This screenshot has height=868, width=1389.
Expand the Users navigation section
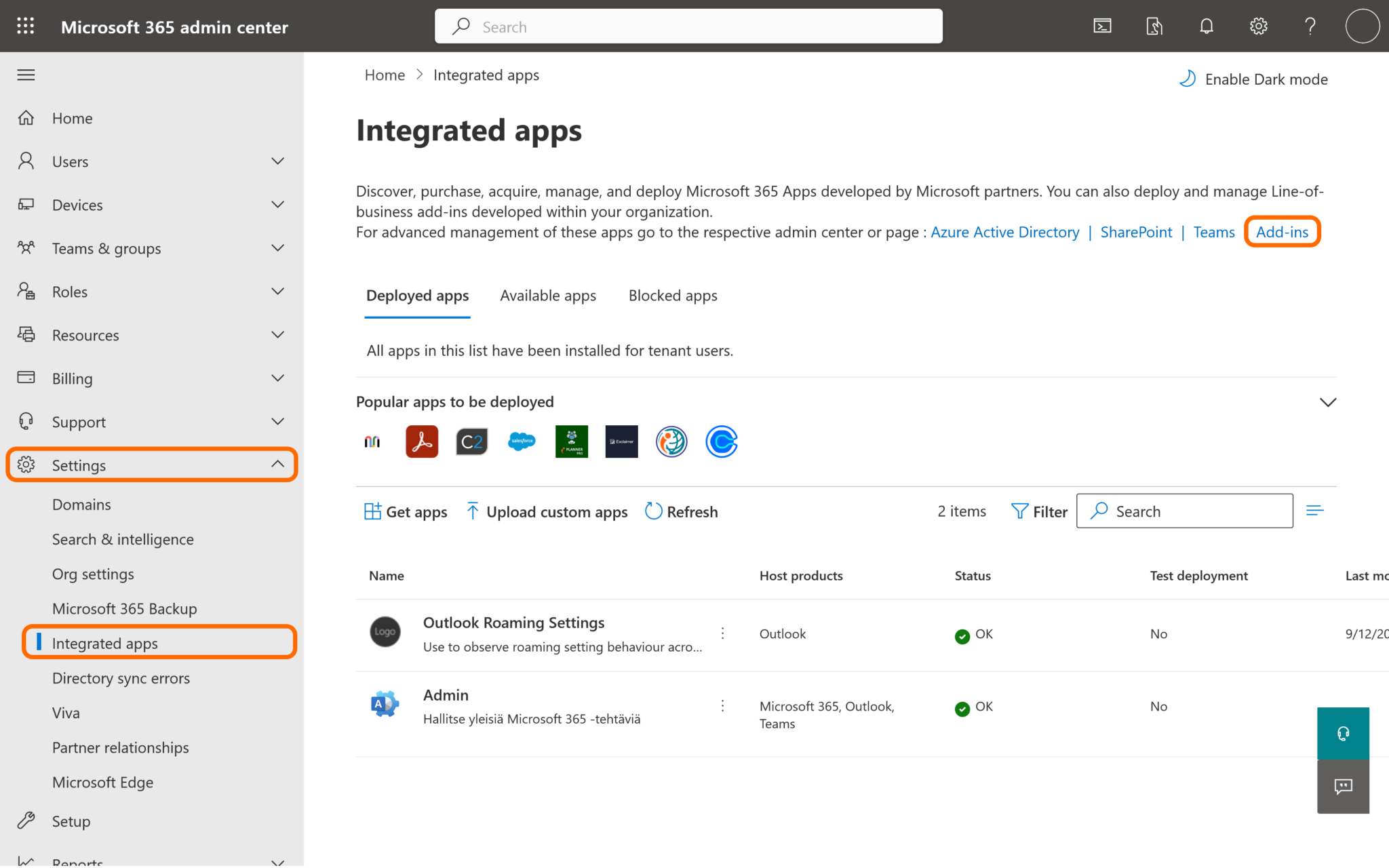click(x=277, y=161)
